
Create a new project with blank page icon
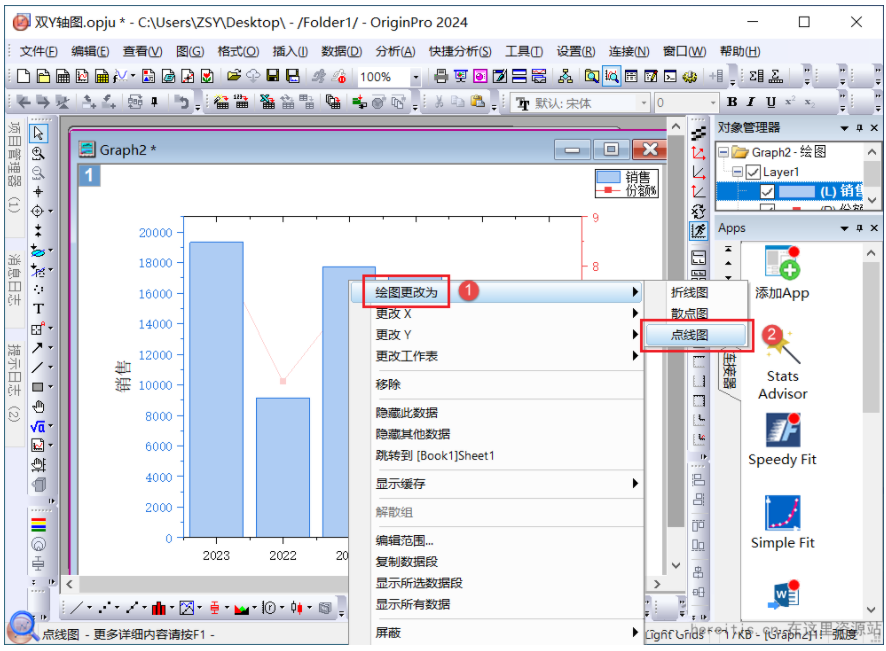tap(23, 76)
